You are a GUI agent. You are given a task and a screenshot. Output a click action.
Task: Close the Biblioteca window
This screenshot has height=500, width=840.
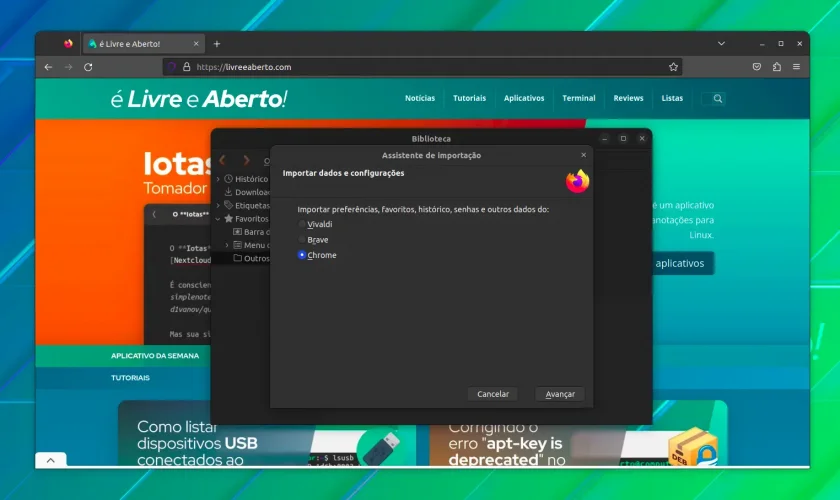point(642,139)
